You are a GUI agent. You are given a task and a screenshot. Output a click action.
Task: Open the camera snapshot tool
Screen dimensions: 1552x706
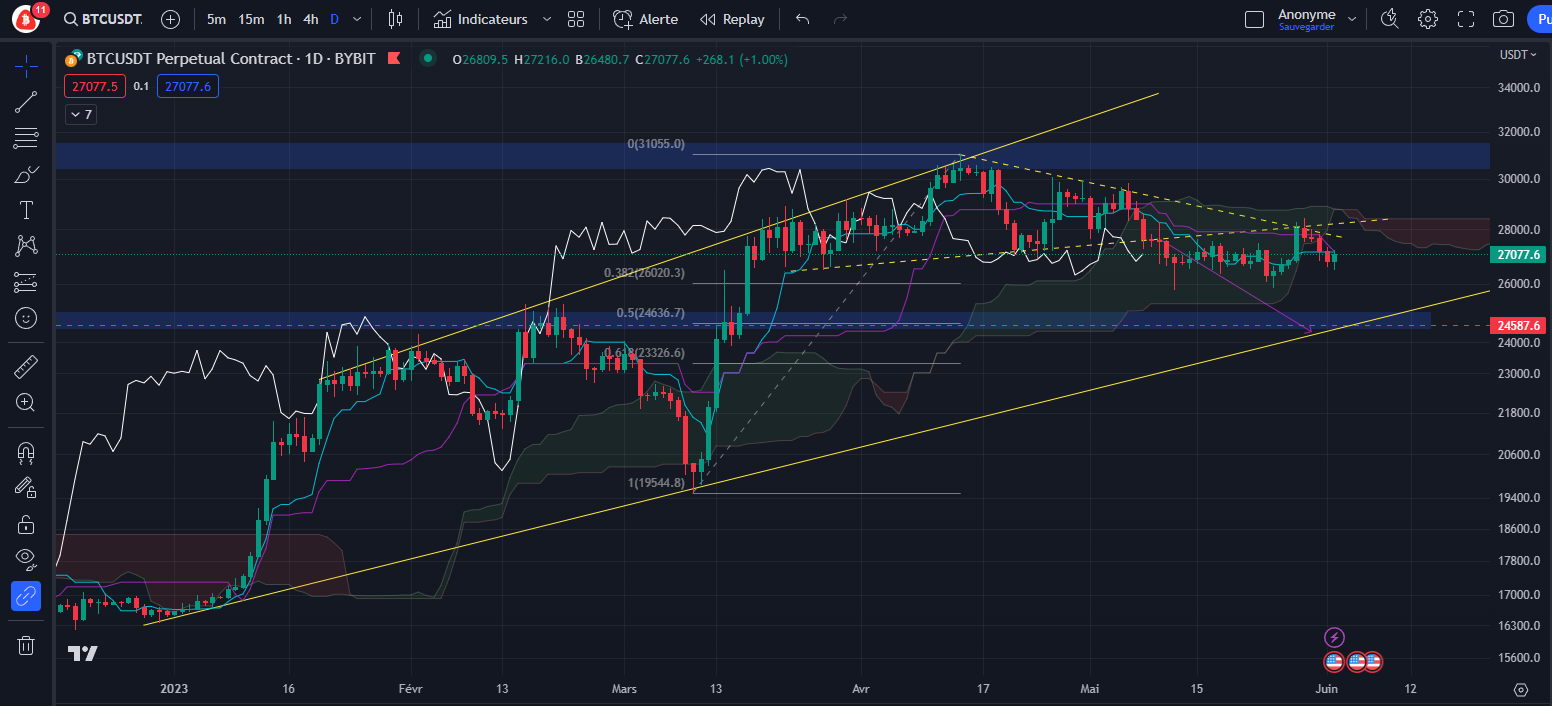click(1503, 18)
